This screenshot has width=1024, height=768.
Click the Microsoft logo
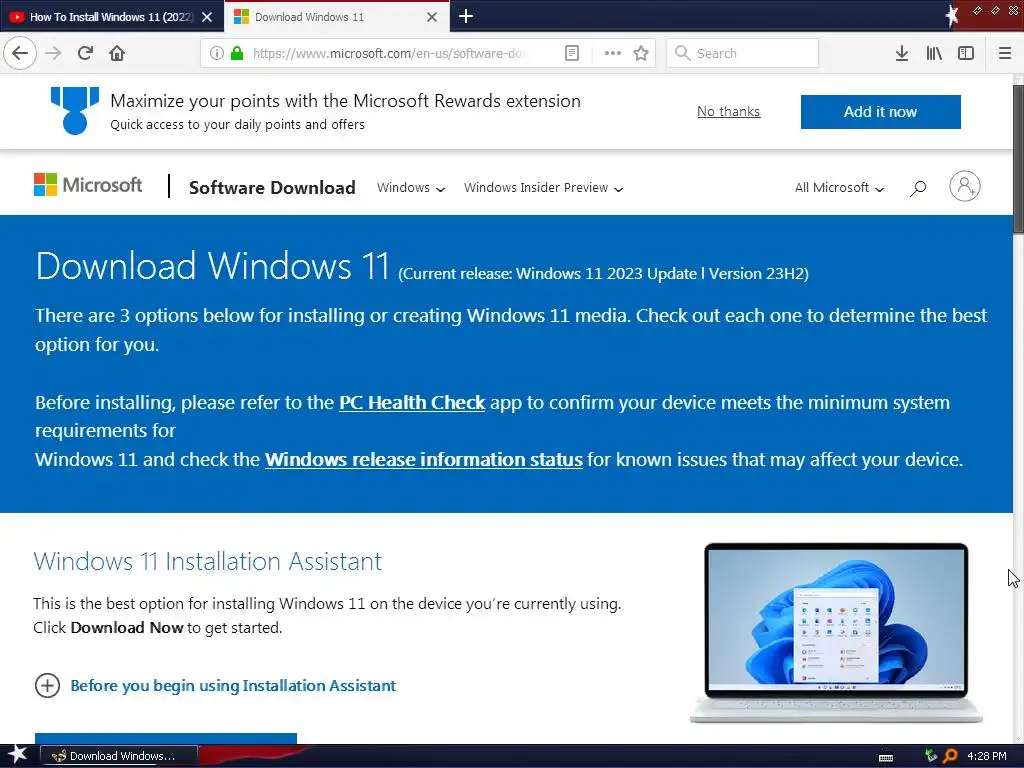pos(88,185)
